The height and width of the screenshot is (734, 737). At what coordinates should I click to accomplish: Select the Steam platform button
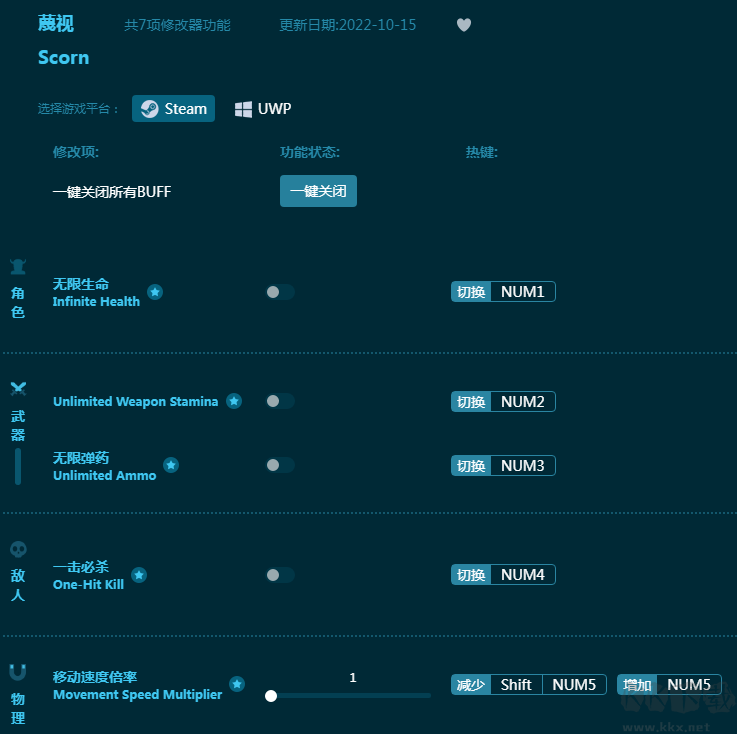click(x=173, y=109)
